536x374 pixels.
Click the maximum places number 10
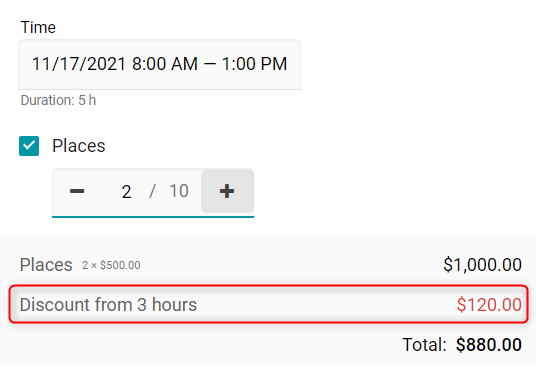coord(179,191)
